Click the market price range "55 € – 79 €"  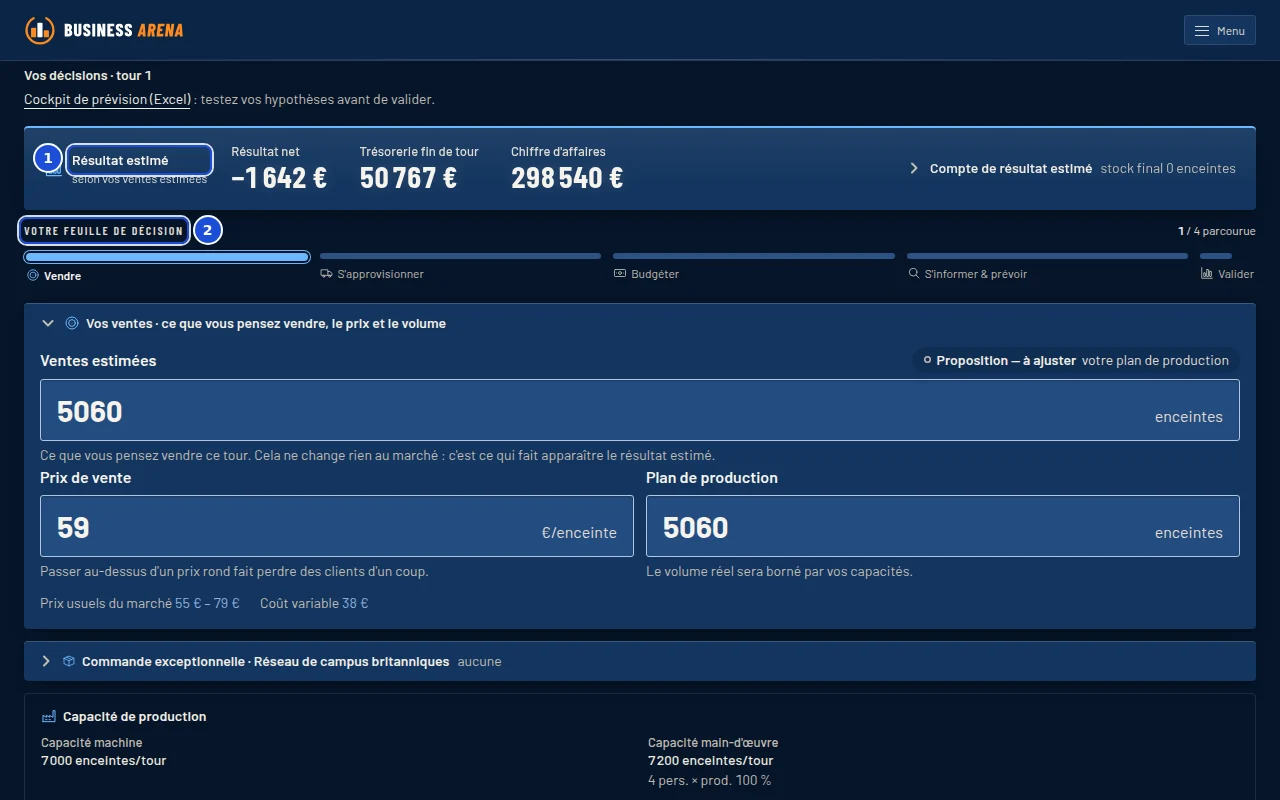[x=207, y=604]
